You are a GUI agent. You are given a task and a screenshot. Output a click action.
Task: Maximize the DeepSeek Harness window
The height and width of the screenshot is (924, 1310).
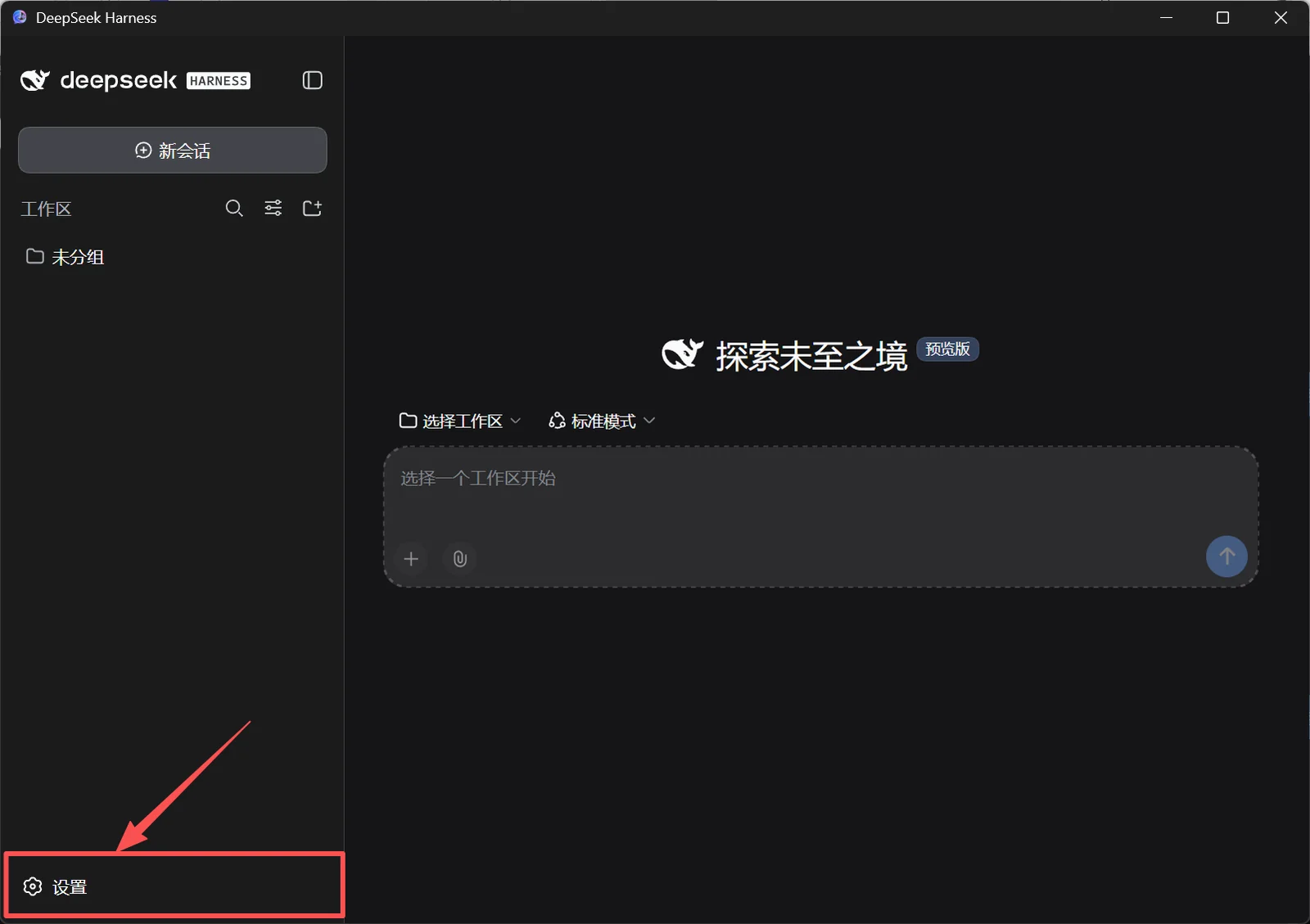[1222, 17]
